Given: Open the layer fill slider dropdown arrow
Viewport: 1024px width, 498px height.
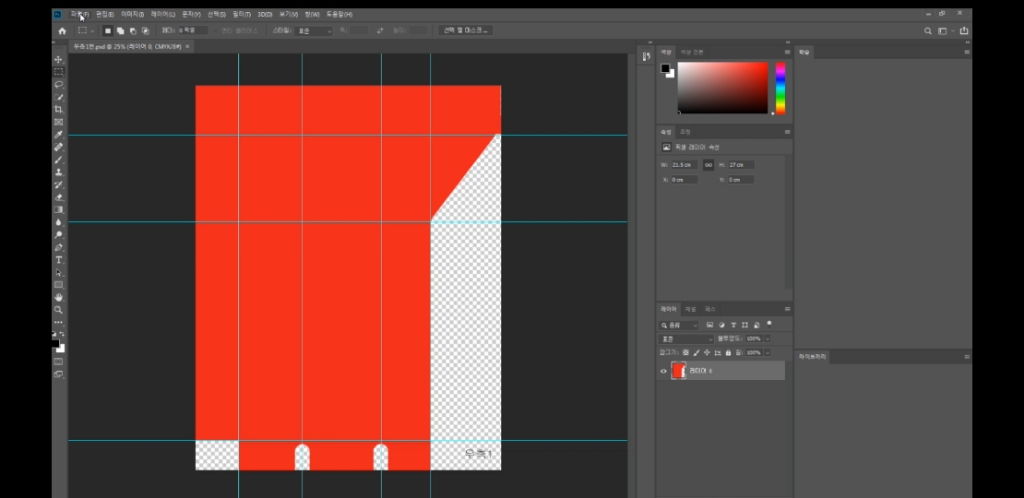Looking at the screenshot, I should 767,352.
